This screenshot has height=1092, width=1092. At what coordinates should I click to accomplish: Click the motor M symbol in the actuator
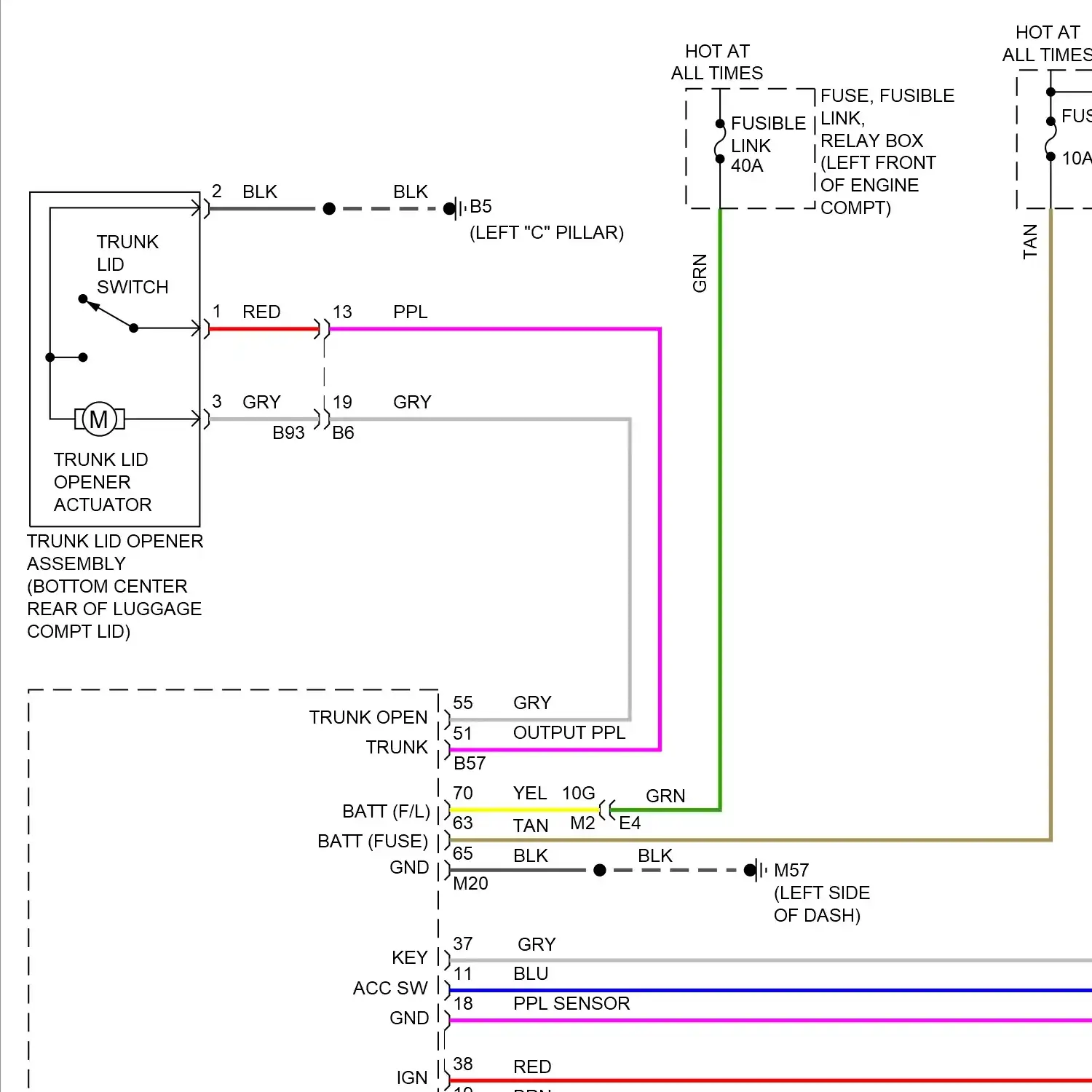point(100,419)
